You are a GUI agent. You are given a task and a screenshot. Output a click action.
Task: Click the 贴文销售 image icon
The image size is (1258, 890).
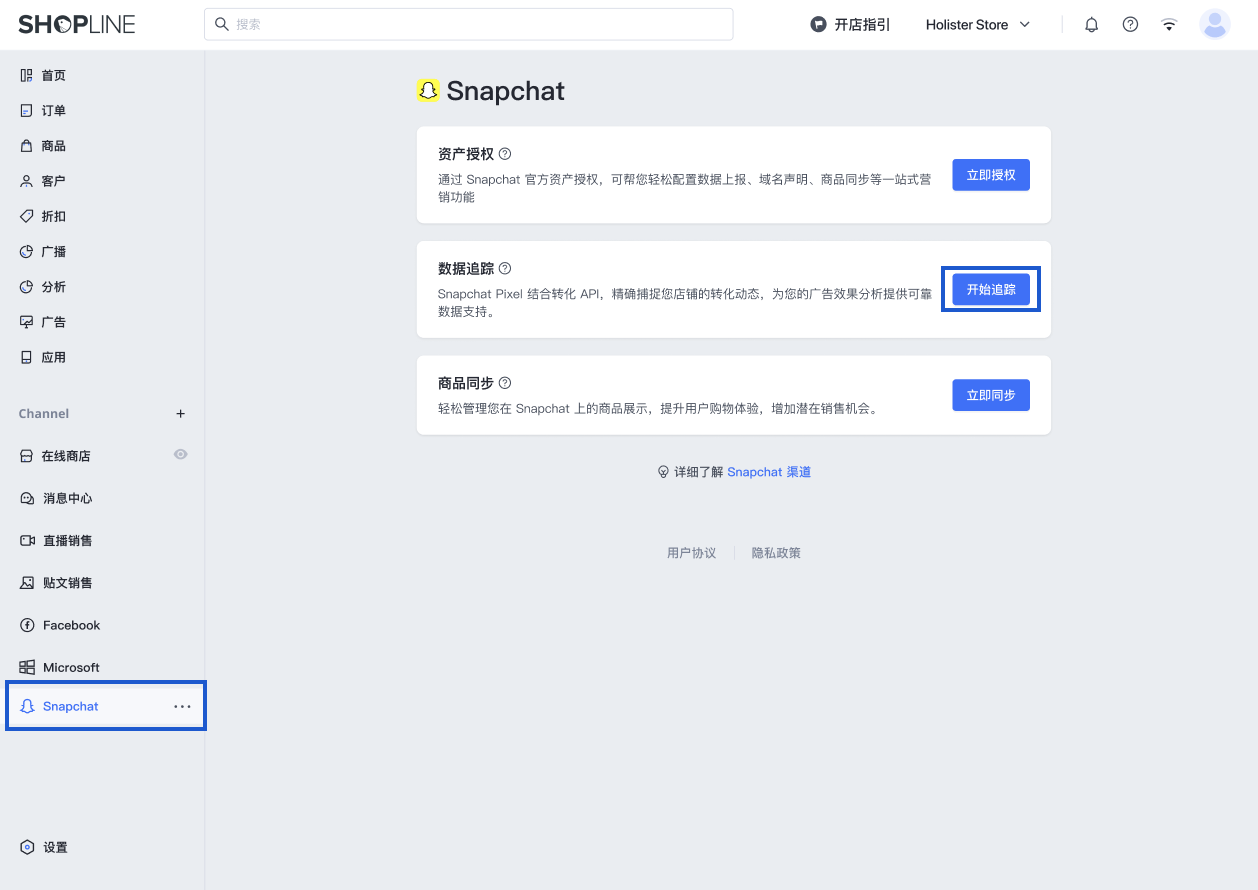tap(27, 582)
